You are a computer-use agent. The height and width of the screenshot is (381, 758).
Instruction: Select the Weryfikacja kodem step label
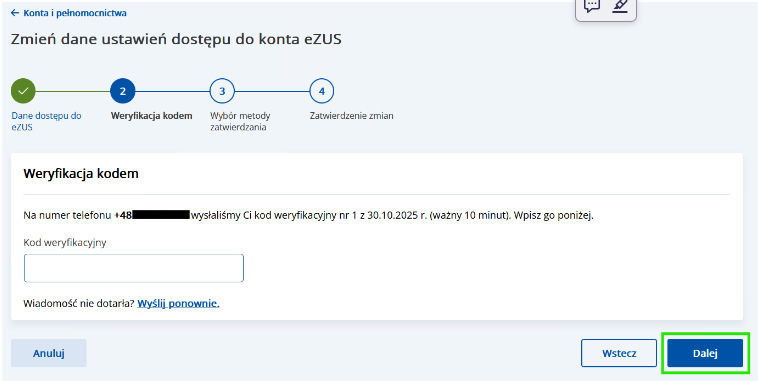pos(151,116)
